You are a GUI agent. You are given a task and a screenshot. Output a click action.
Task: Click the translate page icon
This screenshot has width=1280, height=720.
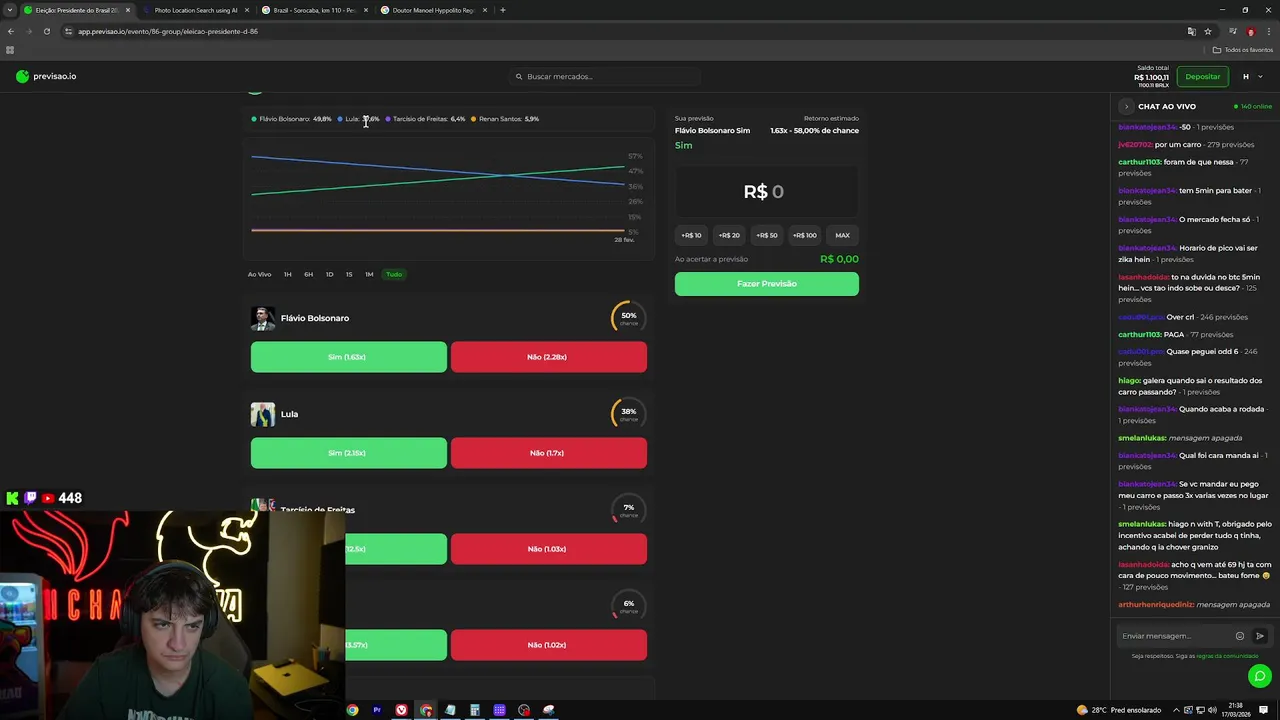[1191, 31]
